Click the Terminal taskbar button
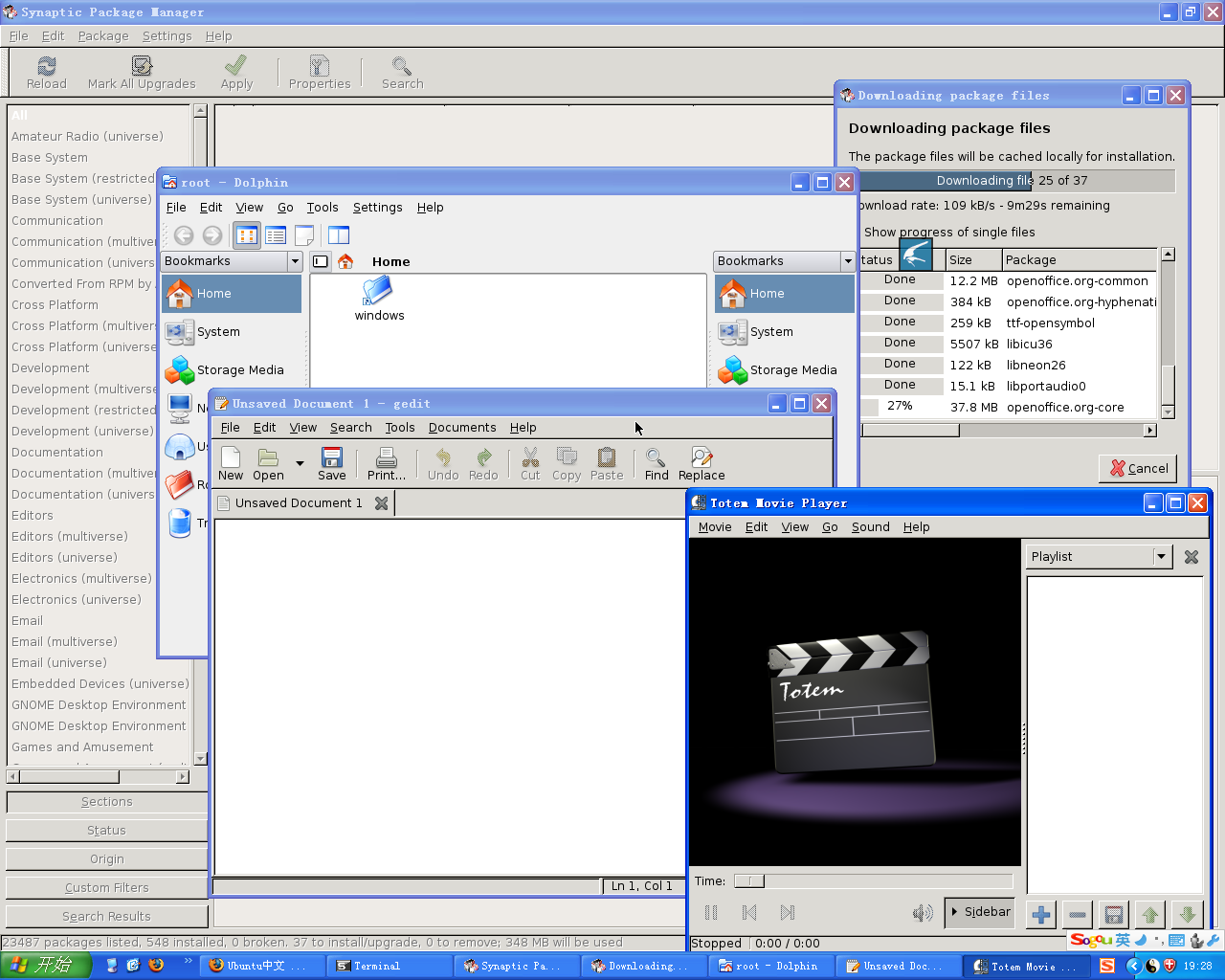 pos(389,967)
